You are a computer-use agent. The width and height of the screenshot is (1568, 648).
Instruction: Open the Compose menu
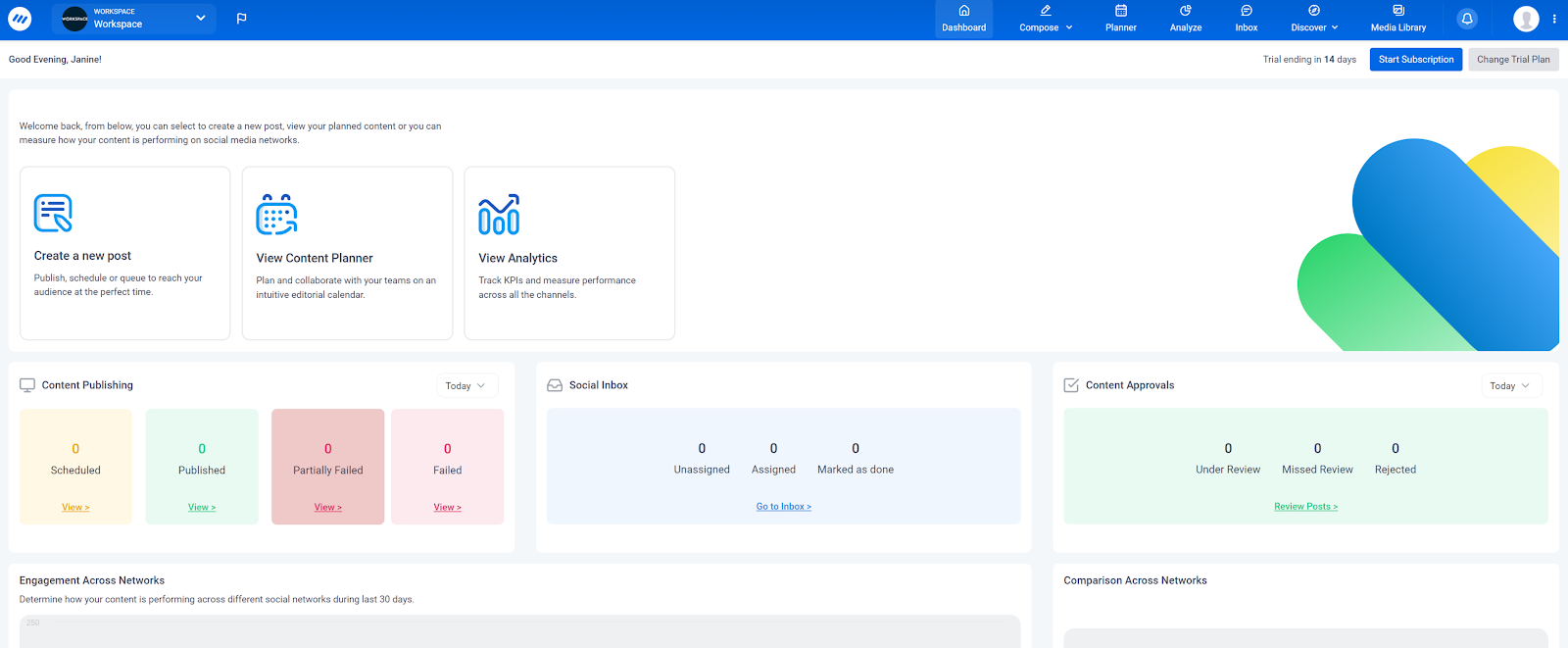pyautogui.click(x=1046, y=19)
